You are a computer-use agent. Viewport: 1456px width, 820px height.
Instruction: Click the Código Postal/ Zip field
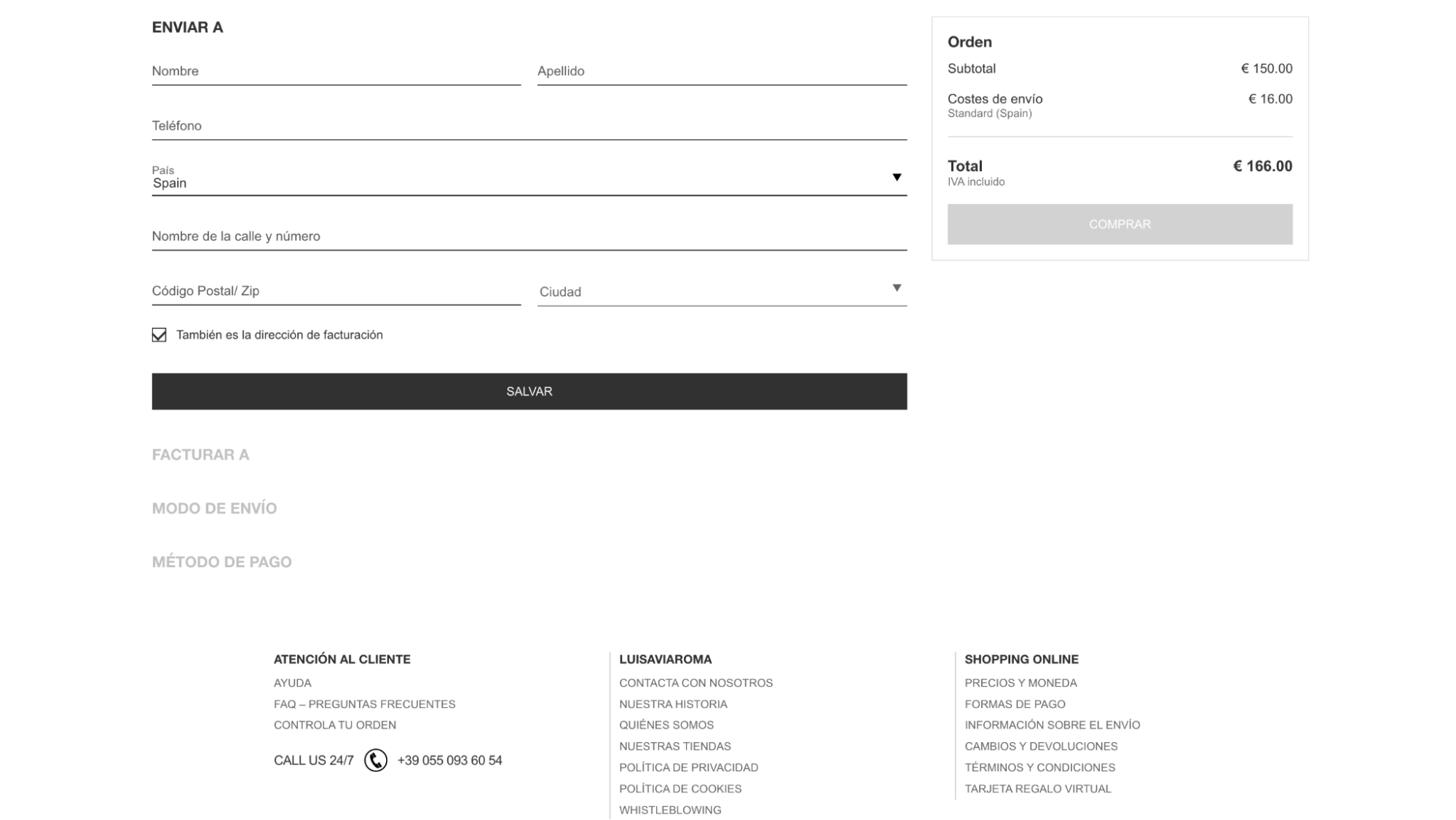(336, 291)
